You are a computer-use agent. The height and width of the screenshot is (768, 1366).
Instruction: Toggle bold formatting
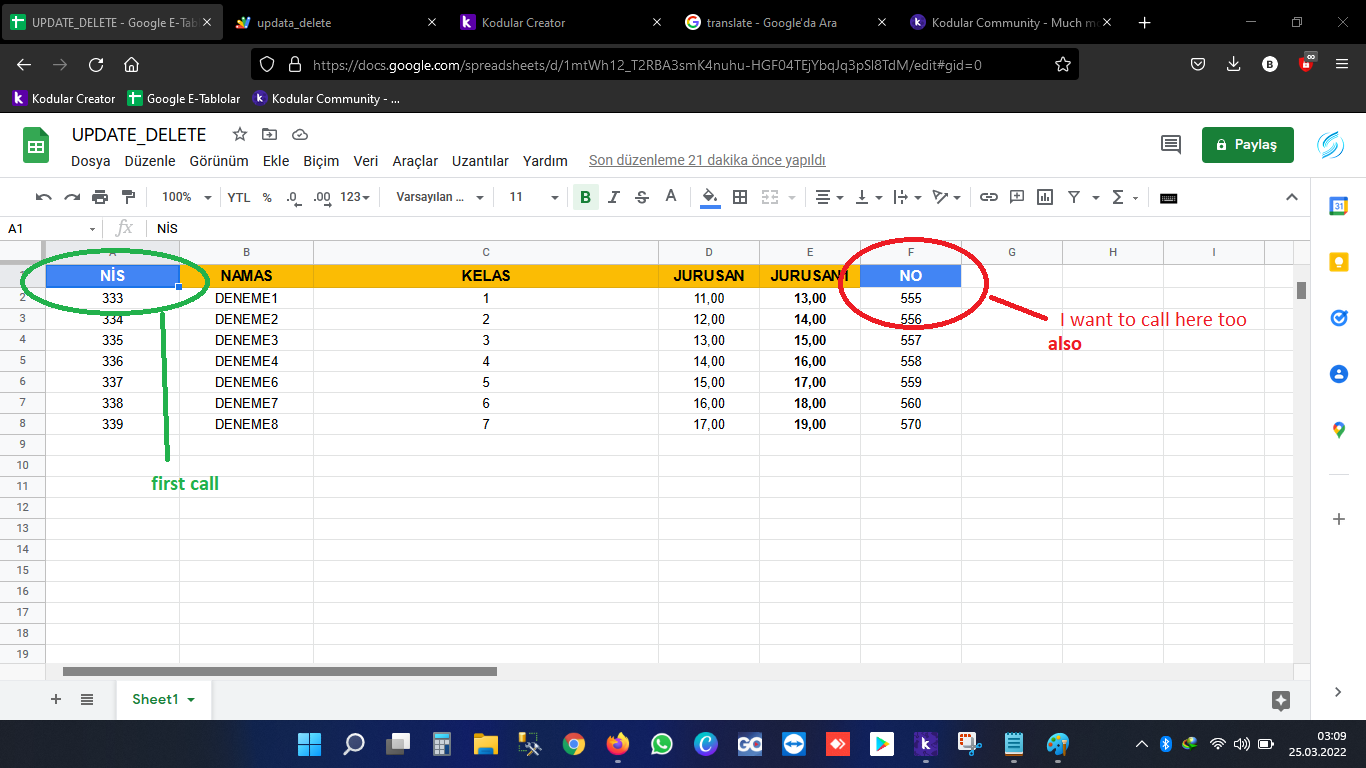pyautogui.click(x=585, y=197)
